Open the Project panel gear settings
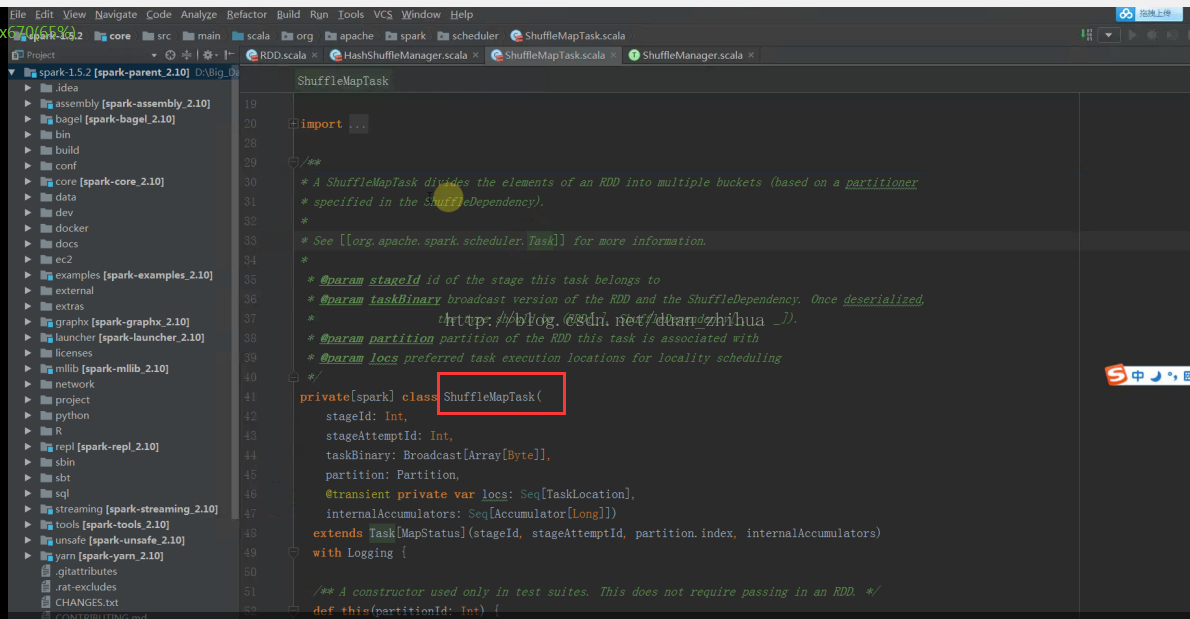Image resolution: width=1190 pixels, height=619 pixels. pyautogui.click(x=209, y=55)
